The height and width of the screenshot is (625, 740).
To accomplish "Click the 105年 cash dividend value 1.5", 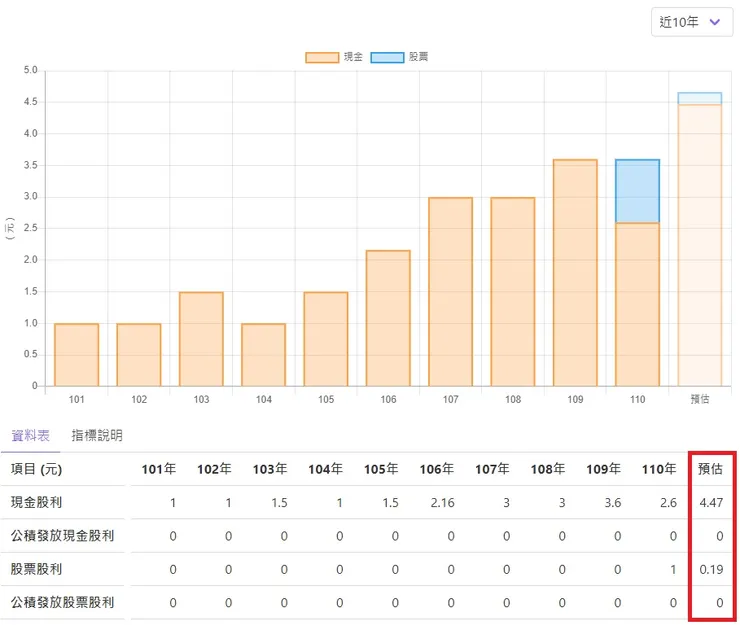I will [x=390, y=503].
